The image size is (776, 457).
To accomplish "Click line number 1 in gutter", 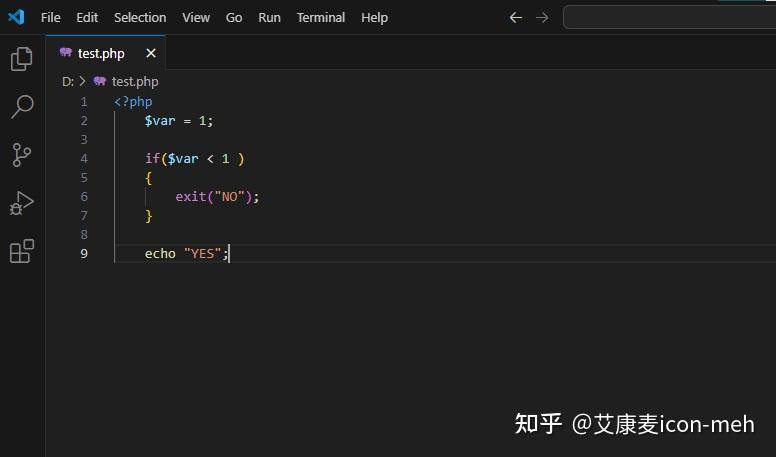I will pyautogui.click(x=84, y=102).
